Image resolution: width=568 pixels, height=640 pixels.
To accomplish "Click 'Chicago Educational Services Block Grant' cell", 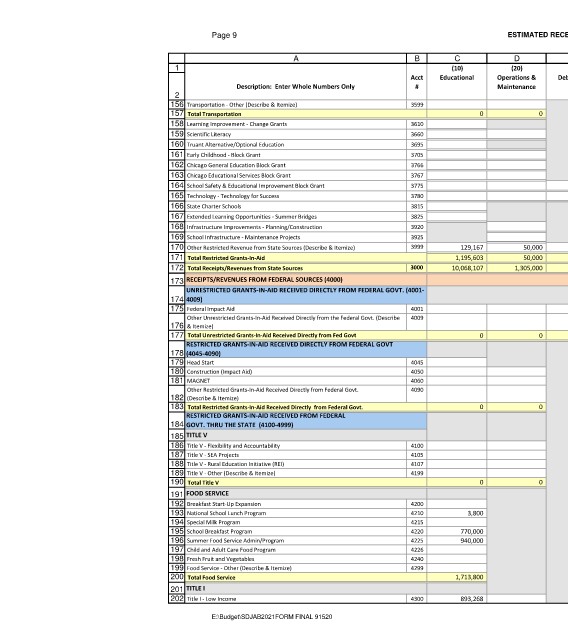I will coord(296,176).
